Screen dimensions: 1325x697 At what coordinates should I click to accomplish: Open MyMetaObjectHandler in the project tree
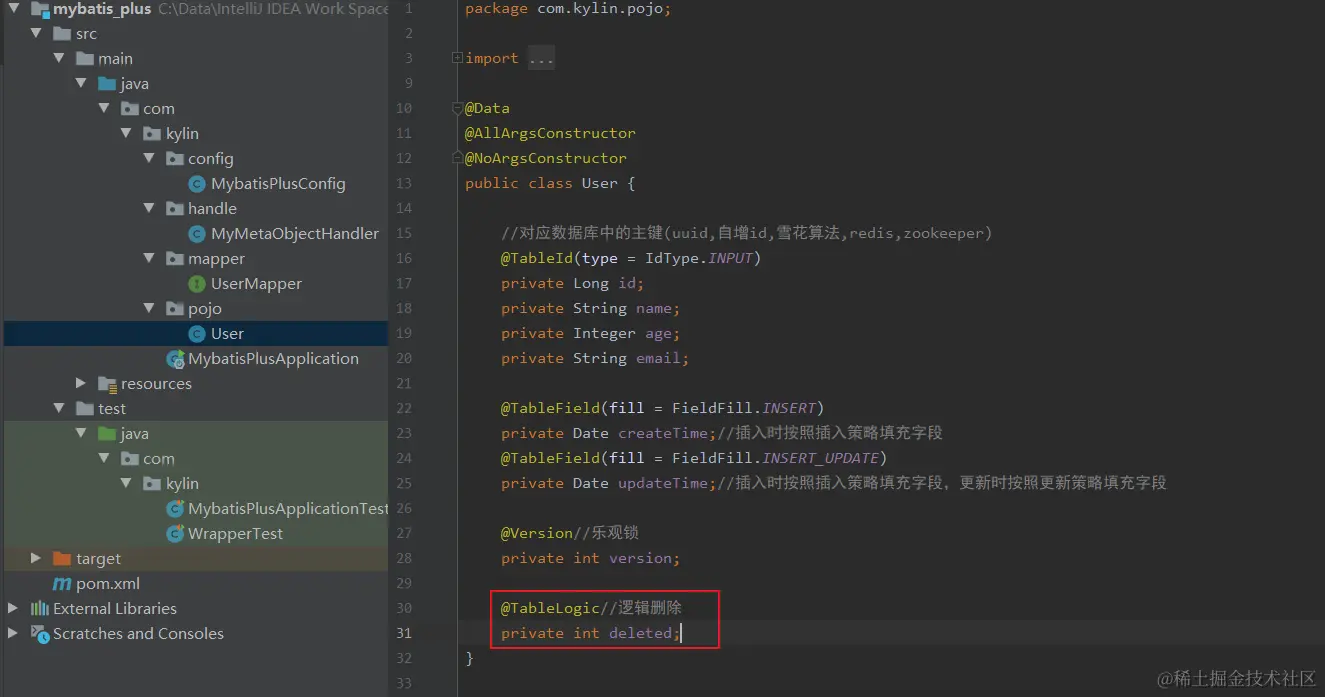(x=295, y=233)
